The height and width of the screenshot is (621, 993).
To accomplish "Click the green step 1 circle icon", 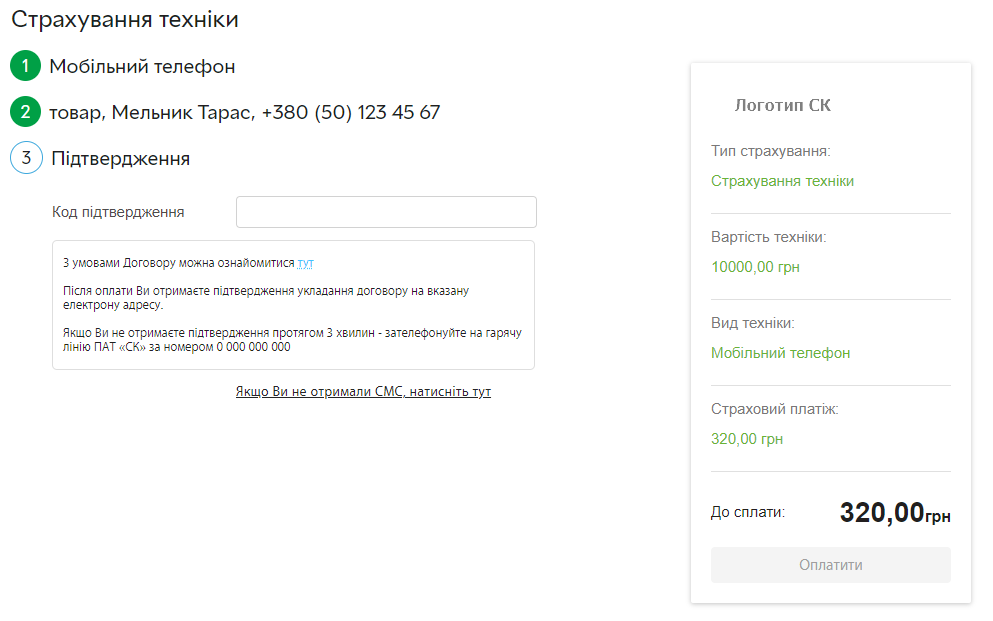I will (x=25, y=67).
